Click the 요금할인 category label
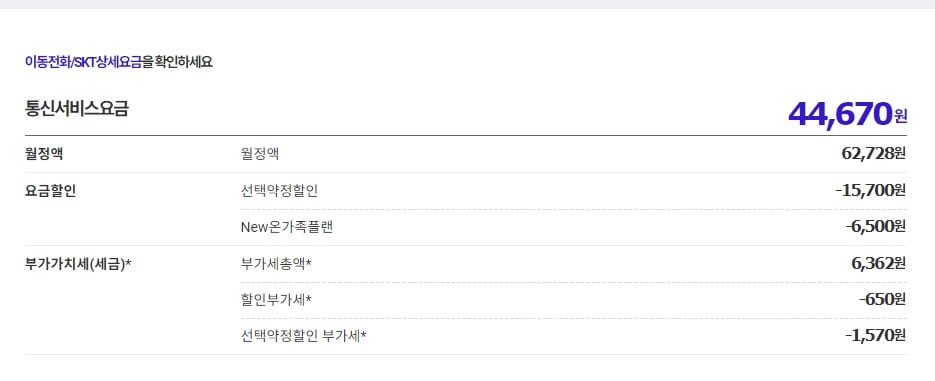The height and width of the screenshot is (381, 935). click(x=50, y=191)
